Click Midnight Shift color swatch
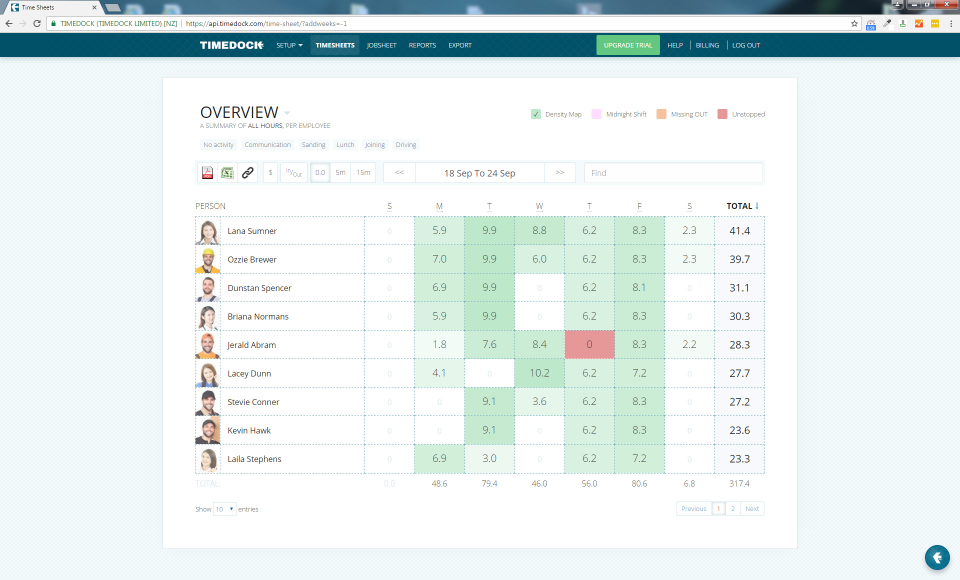 tap(596, 114)
